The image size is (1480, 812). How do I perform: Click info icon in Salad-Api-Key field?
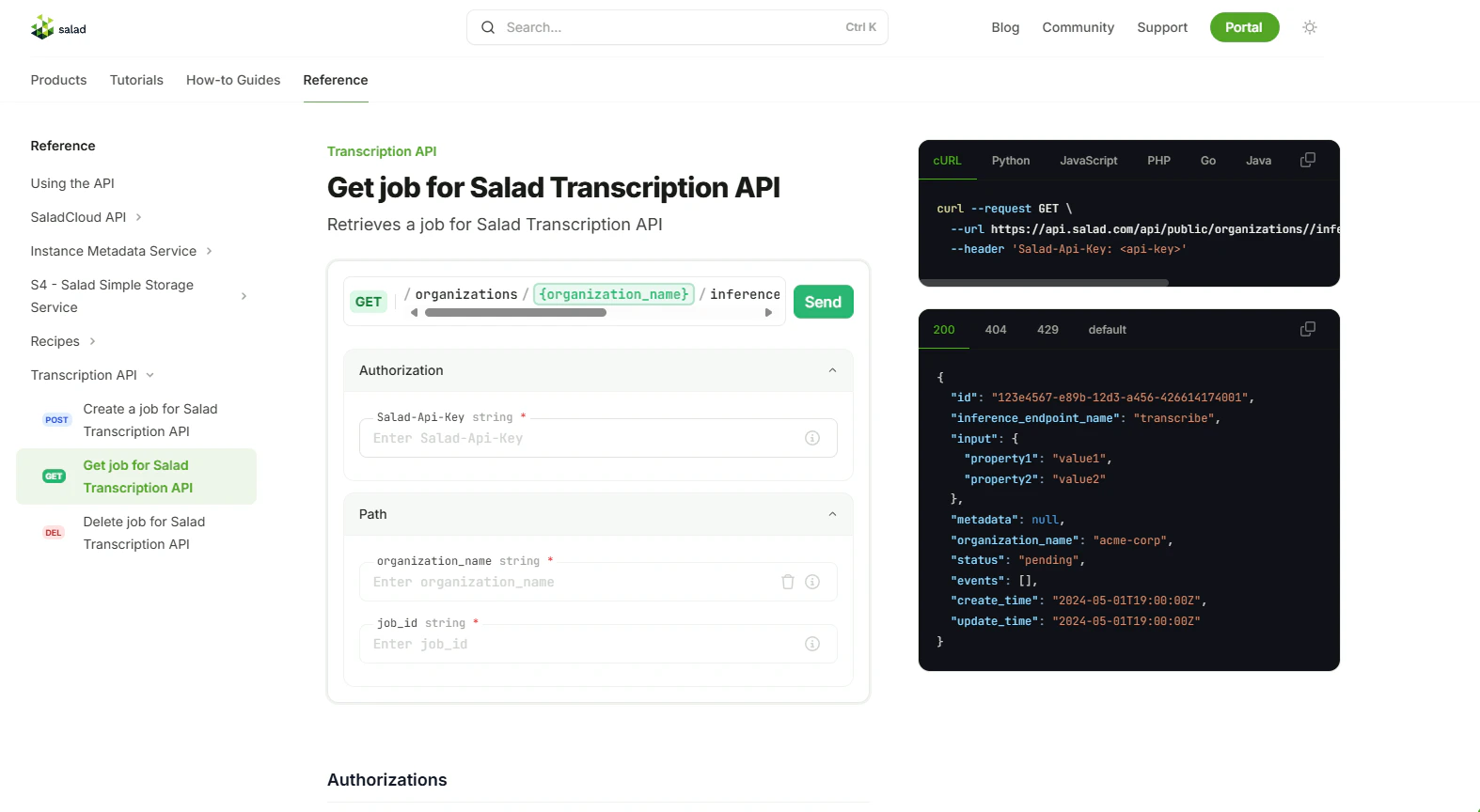click(x=812, y=438)
